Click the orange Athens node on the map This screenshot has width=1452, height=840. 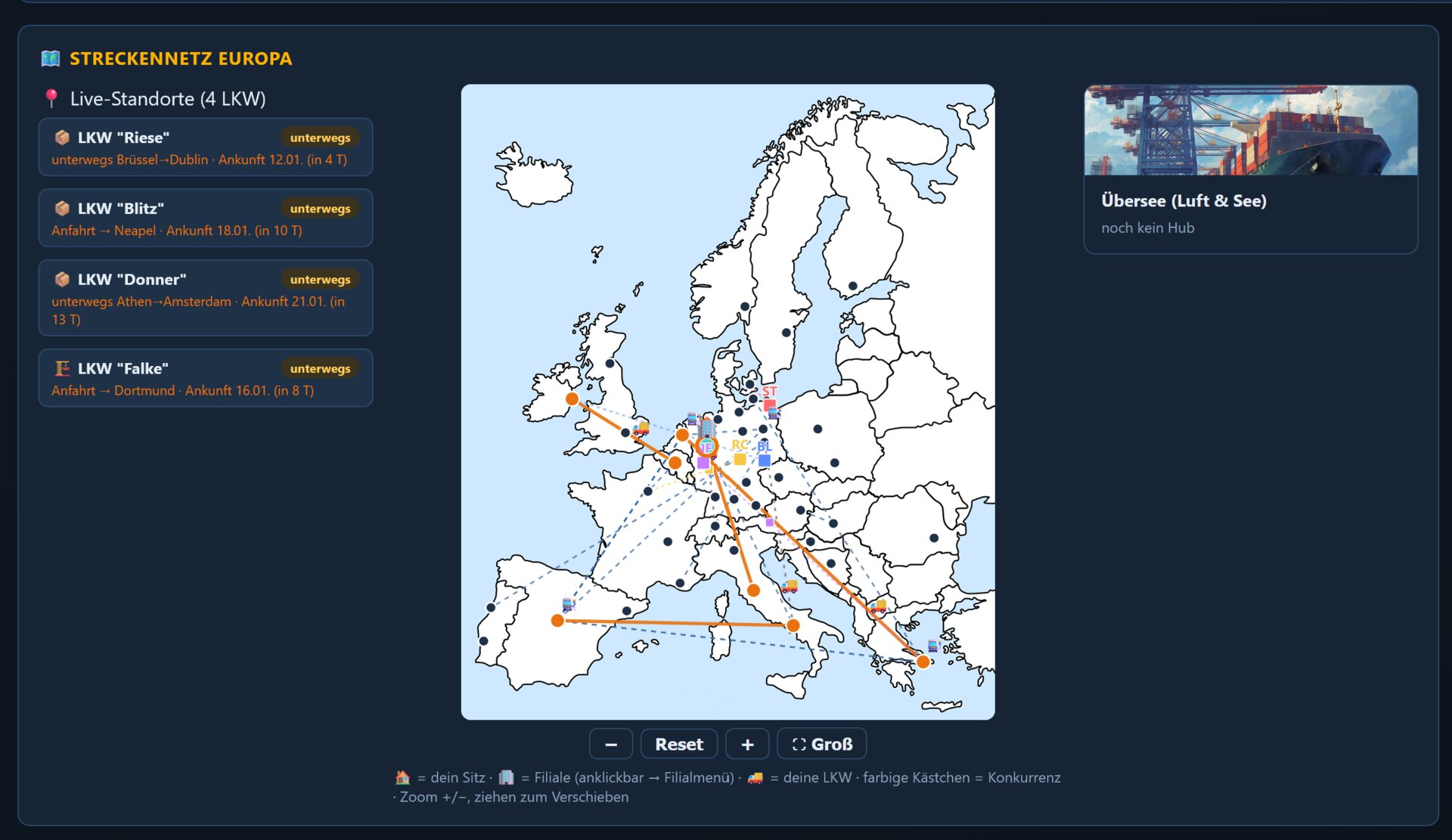click(923, 662)
